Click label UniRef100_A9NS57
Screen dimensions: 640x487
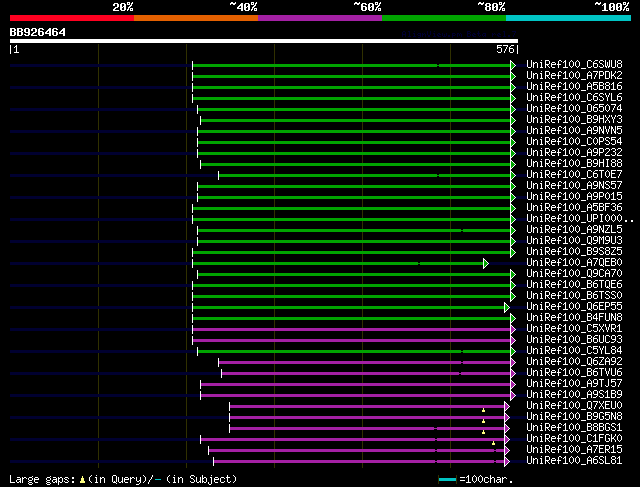[x=574, y=185]
